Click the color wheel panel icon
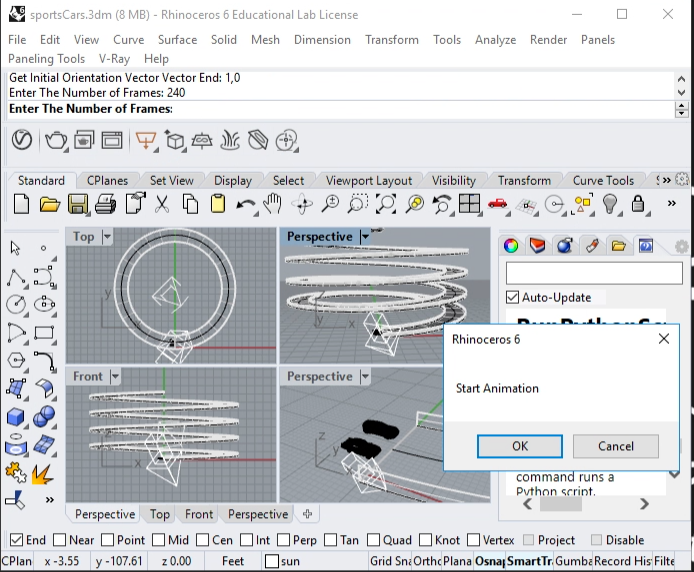Viewport: 694px width, 572px height. pyautogui.click(x=511, y=245)
